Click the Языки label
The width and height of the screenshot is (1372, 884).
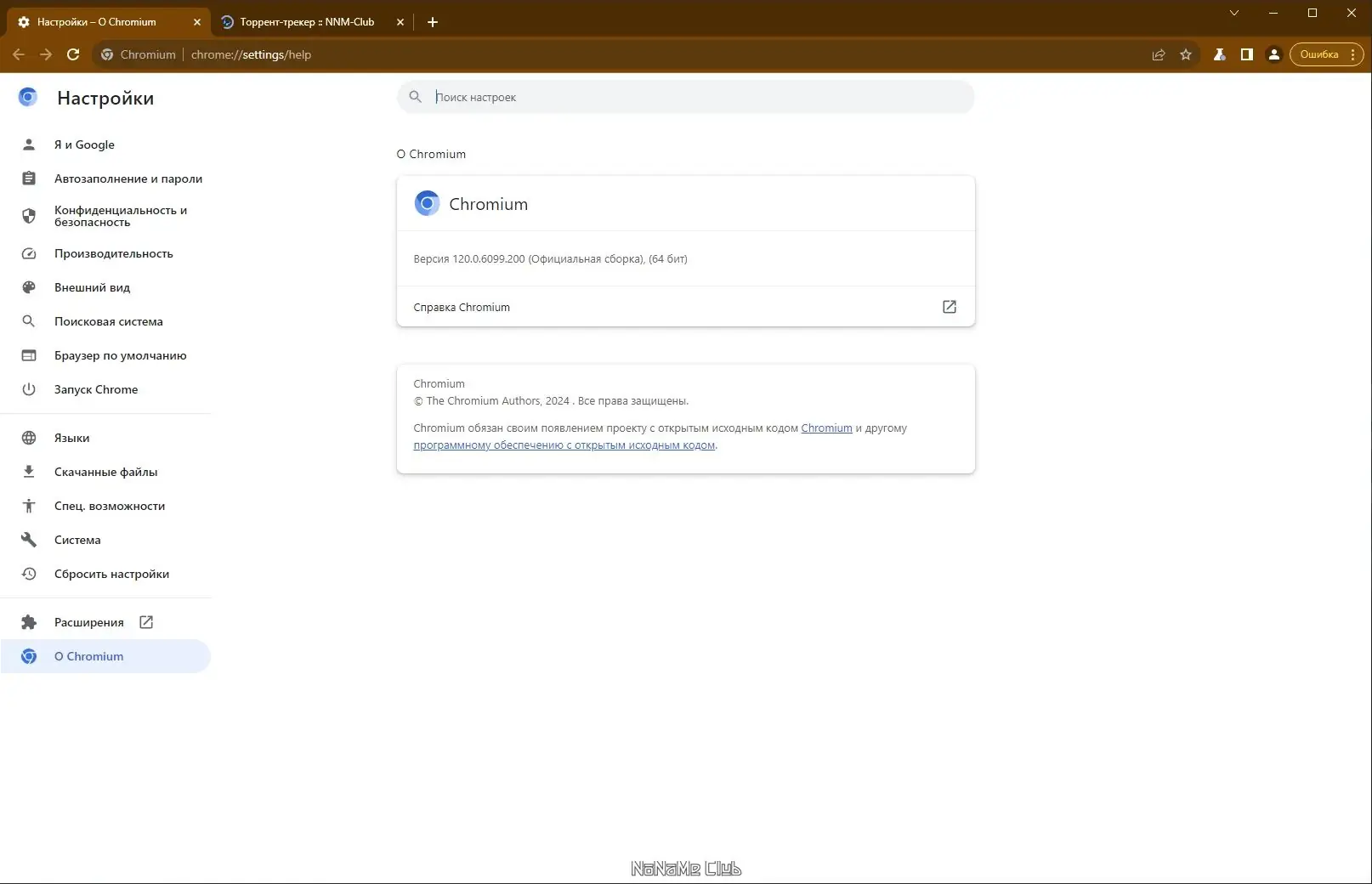(72, 438)
